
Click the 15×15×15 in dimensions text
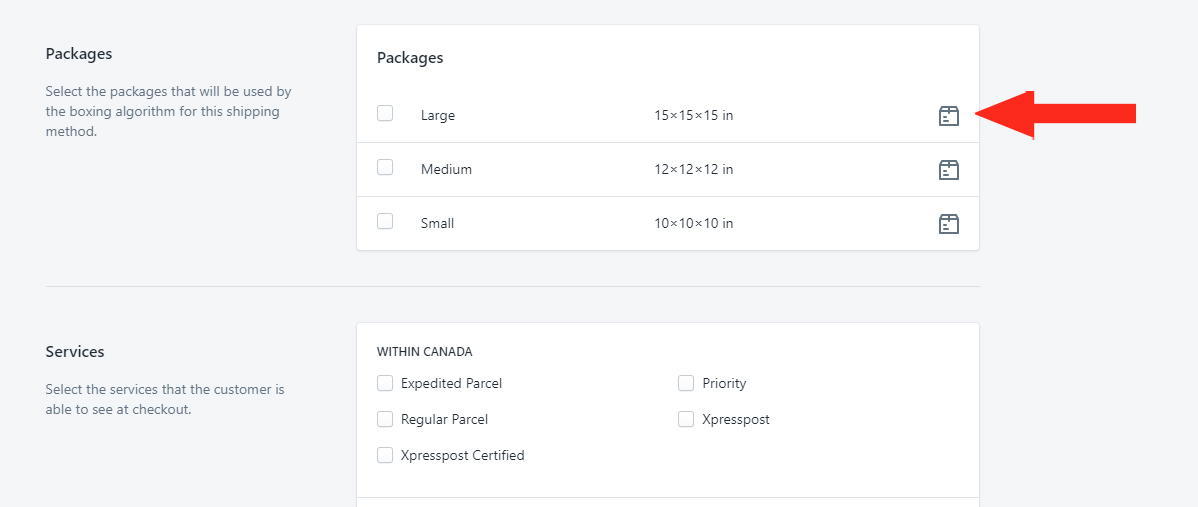(694, 115)
